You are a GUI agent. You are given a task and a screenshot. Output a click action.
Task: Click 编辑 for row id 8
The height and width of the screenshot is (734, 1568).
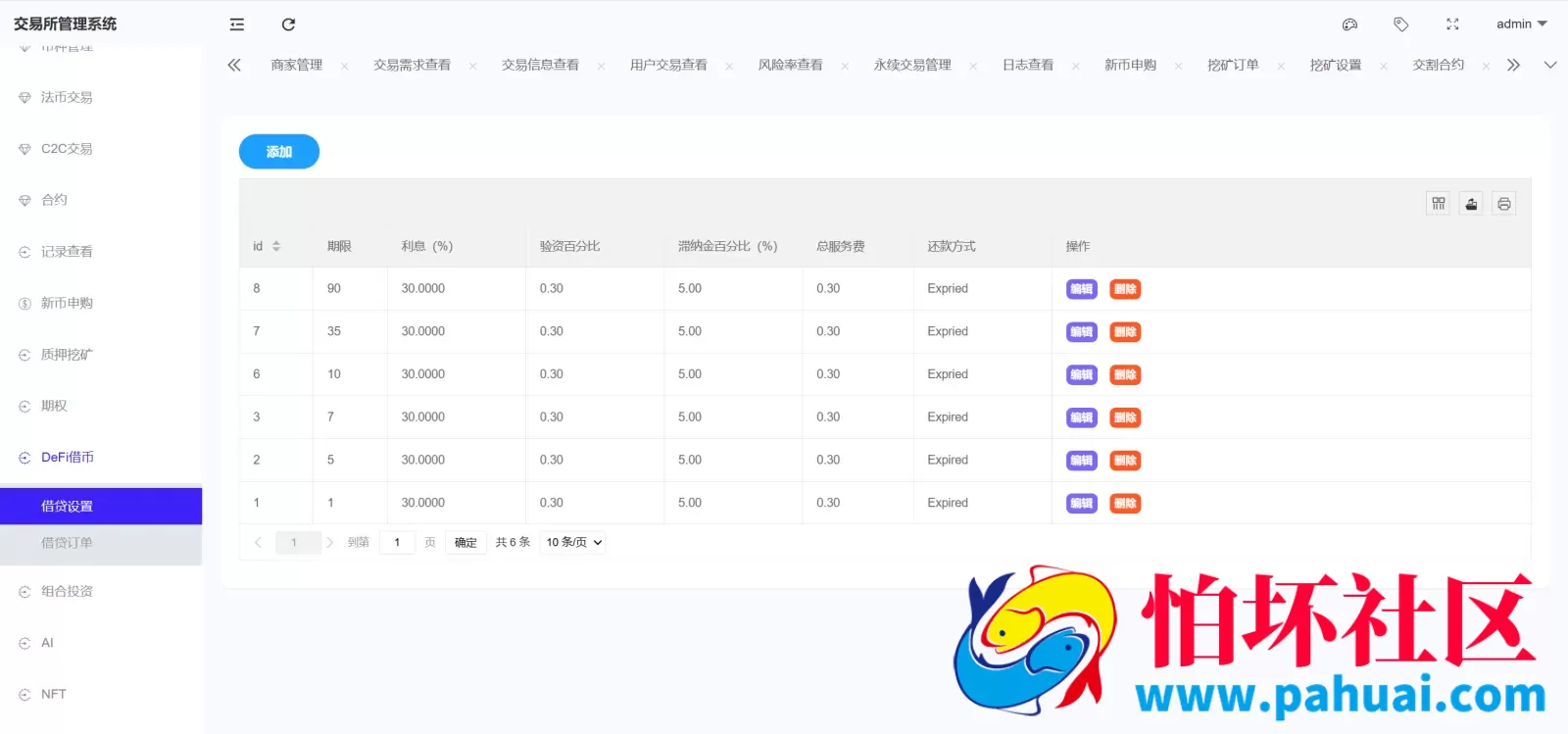coord(1082,289)
